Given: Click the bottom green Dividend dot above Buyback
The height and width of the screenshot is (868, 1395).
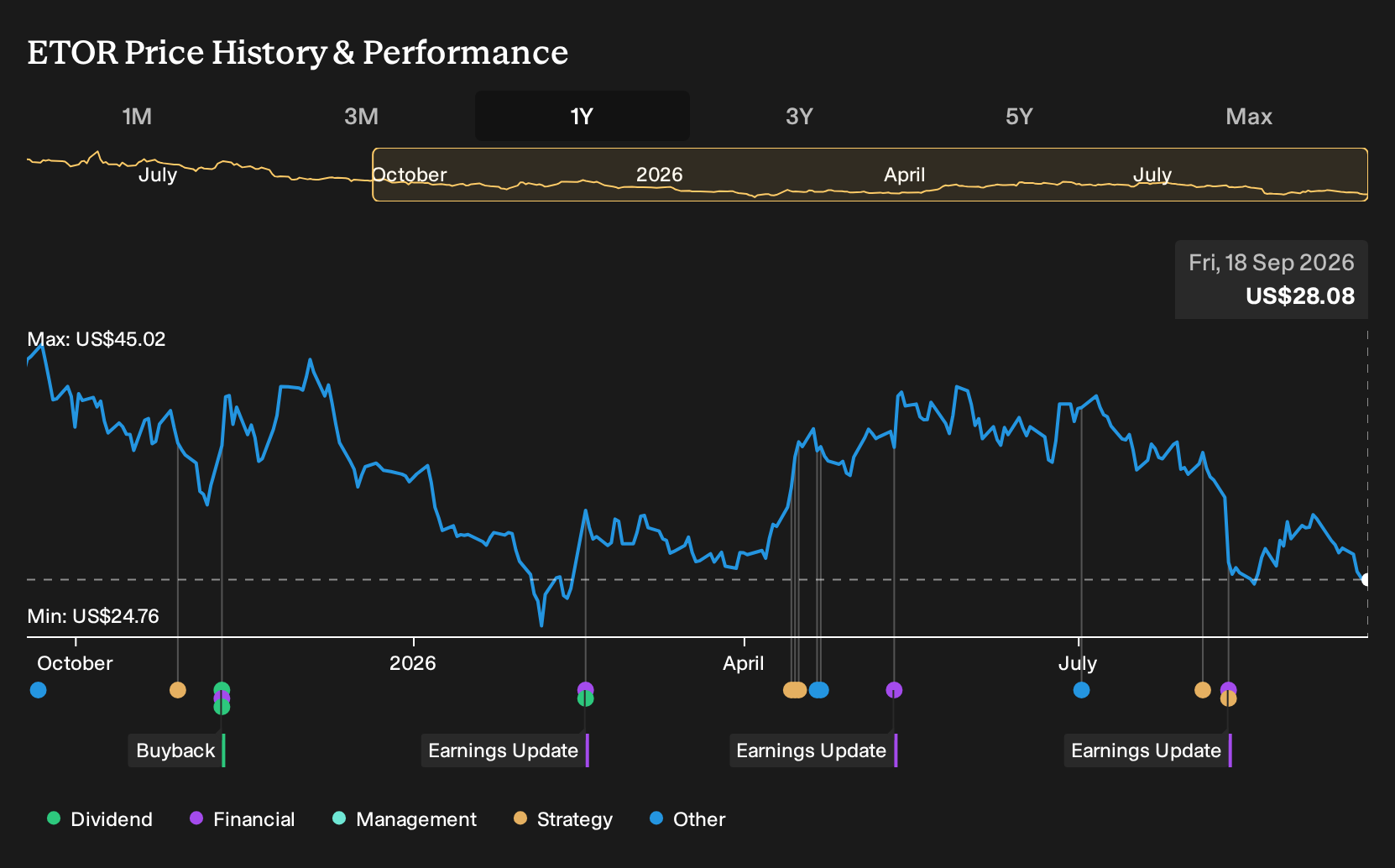Looking at the screenshot, I should [222, 708].
